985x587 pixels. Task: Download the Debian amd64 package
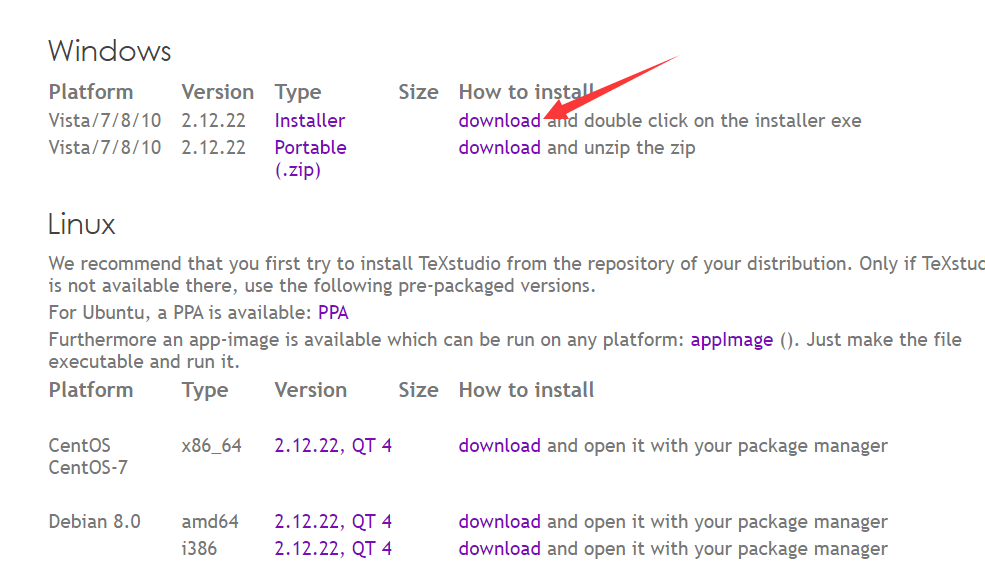click(x=499, y=522)
